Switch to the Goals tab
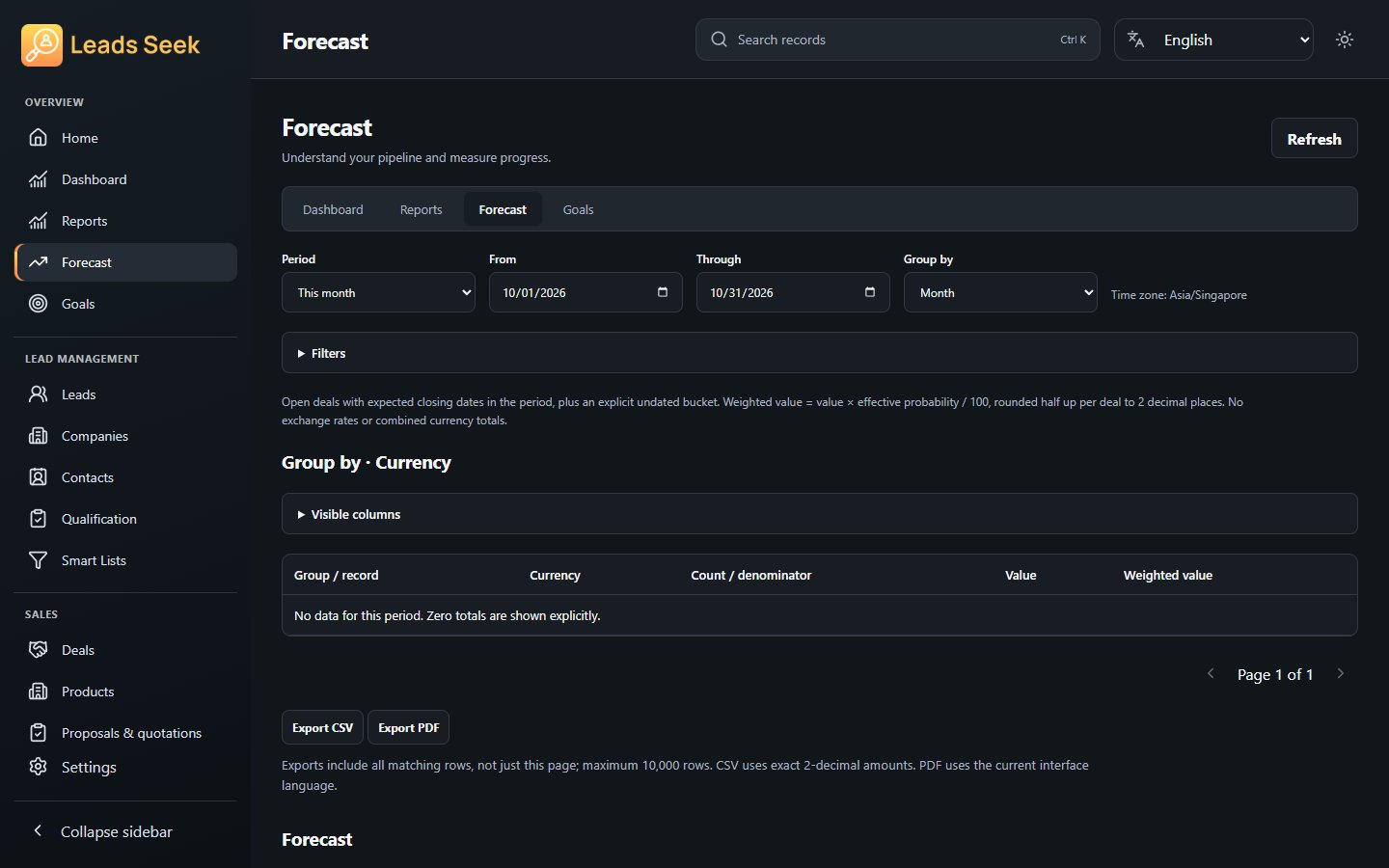The image size is (1389, 868). coord(578,209)
